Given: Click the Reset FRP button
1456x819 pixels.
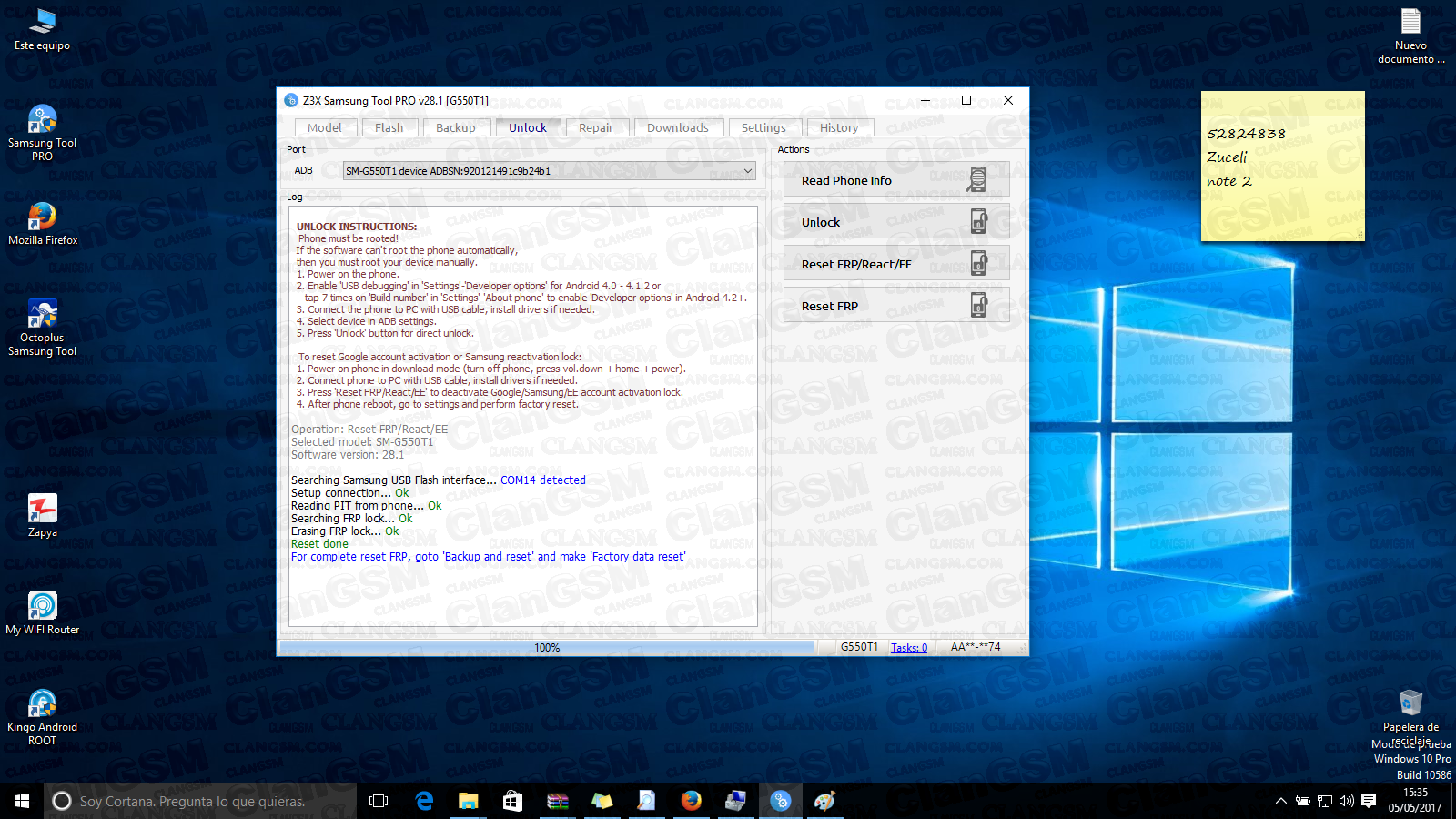Looking at the screenshot, I should click(x=896, y=305).
